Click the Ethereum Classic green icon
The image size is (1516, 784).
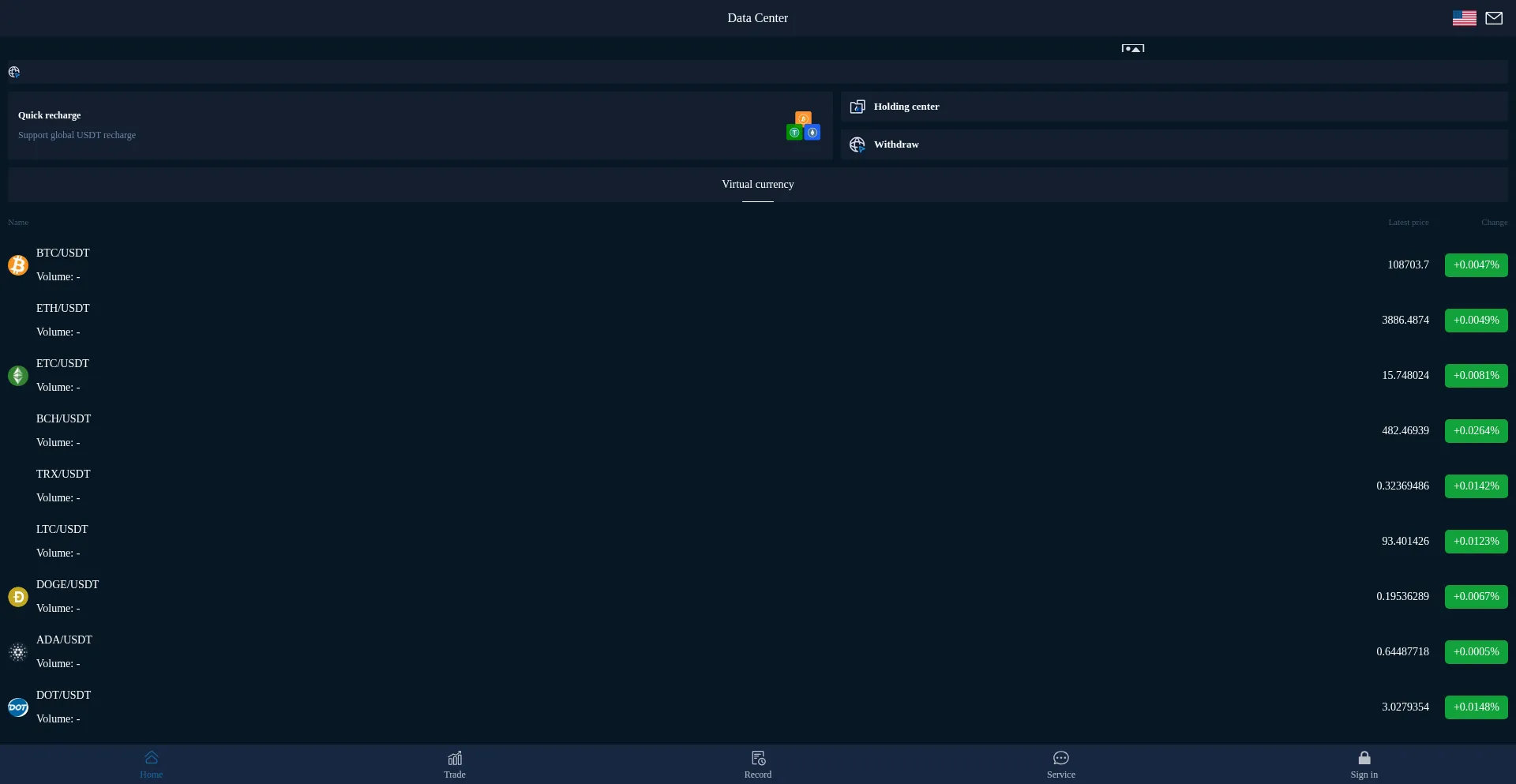point(18,376)
